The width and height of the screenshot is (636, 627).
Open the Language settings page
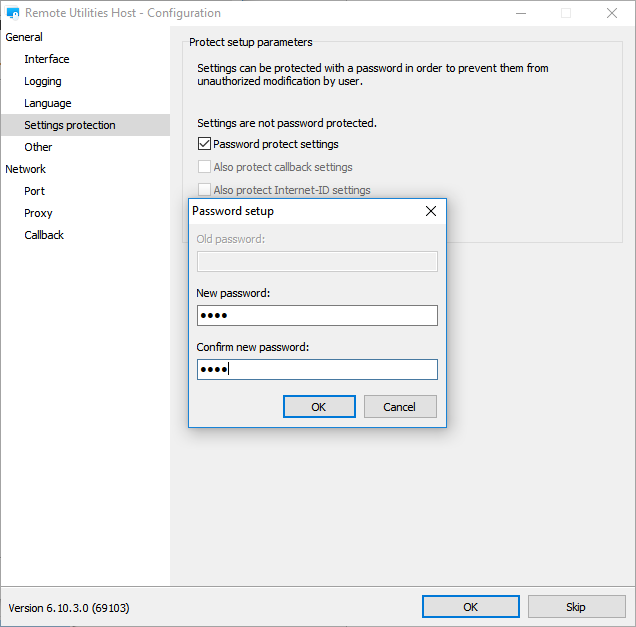click(47, 103)
